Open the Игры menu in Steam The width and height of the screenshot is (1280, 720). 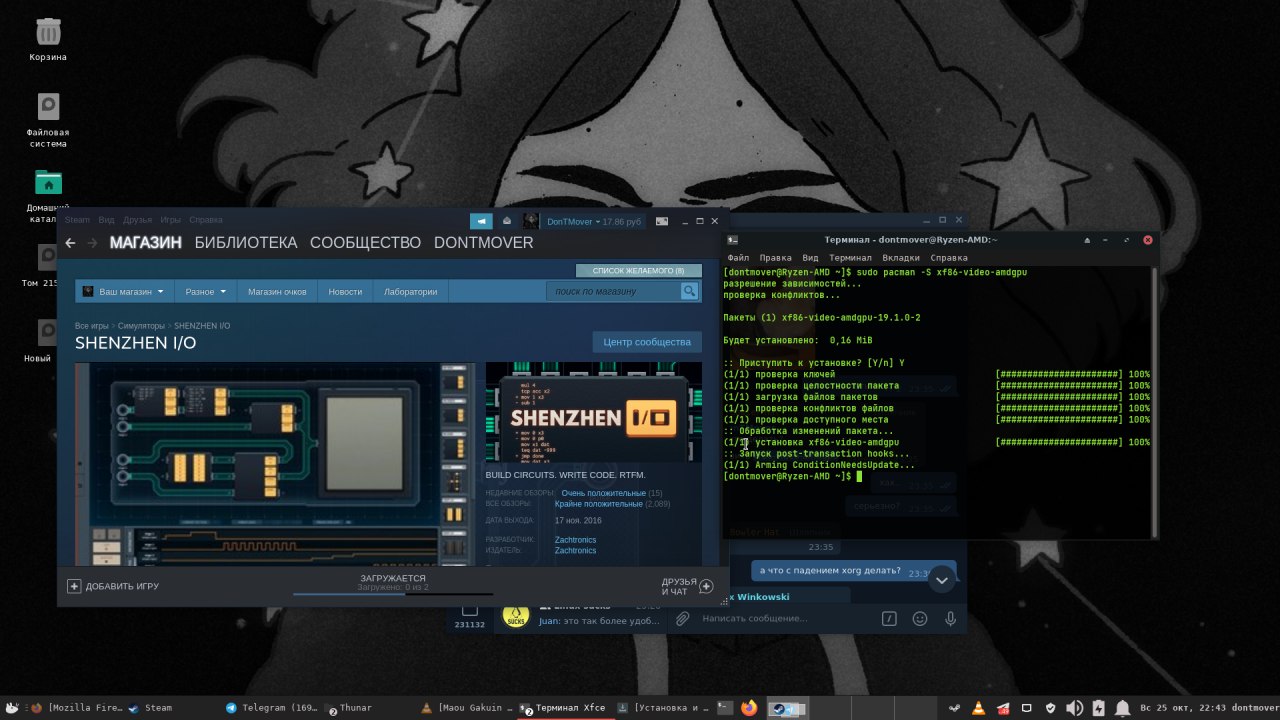coord(171,220)
